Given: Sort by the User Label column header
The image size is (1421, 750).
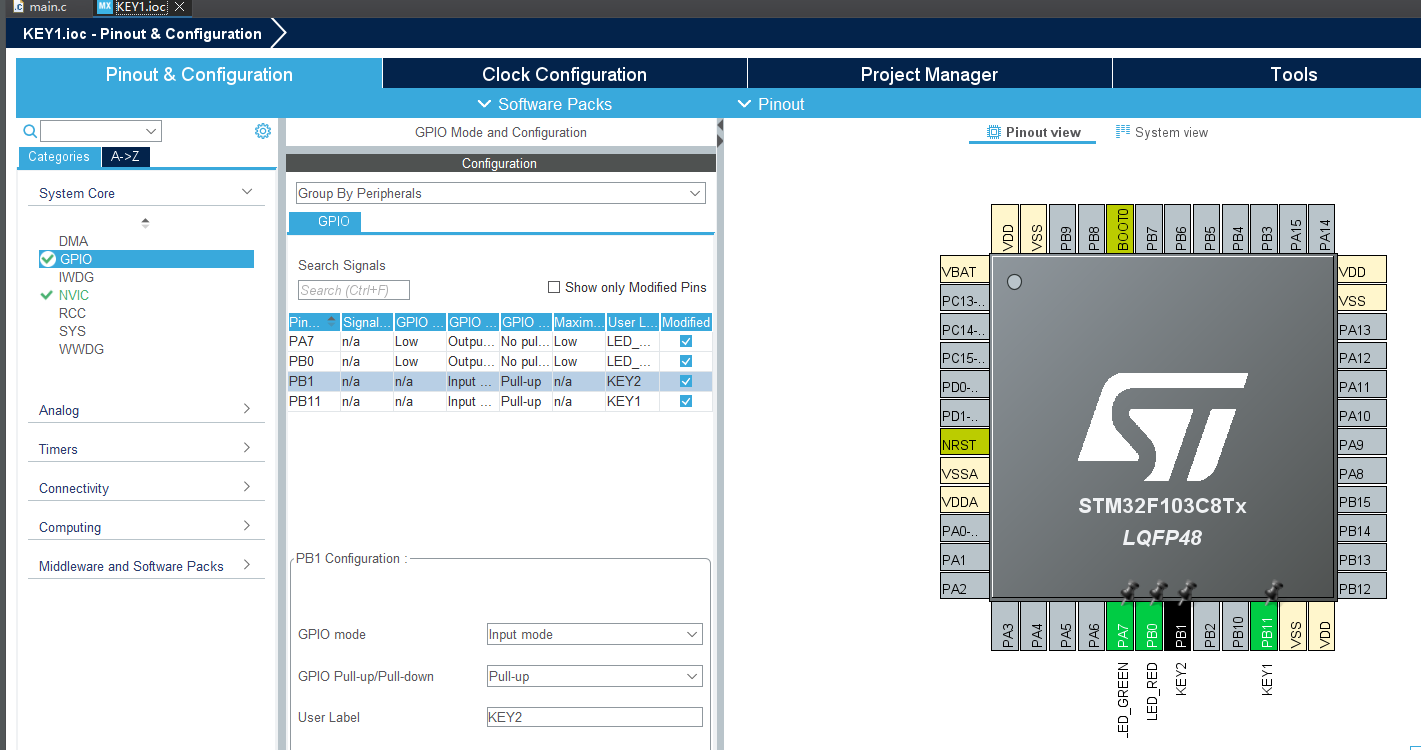Looking at the screenshot, I should [632, 322].
